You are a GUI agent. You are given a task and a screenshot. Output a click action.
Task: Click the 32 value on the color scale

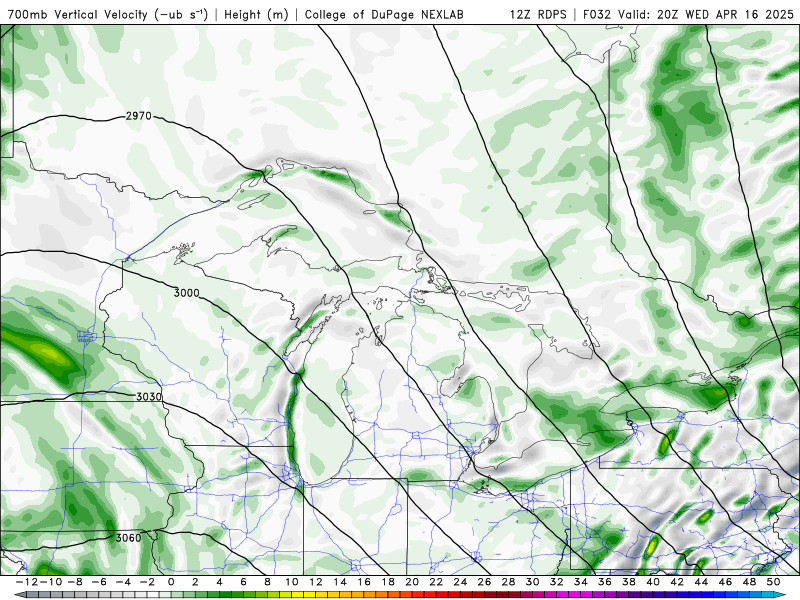click(x=557, y=582)
